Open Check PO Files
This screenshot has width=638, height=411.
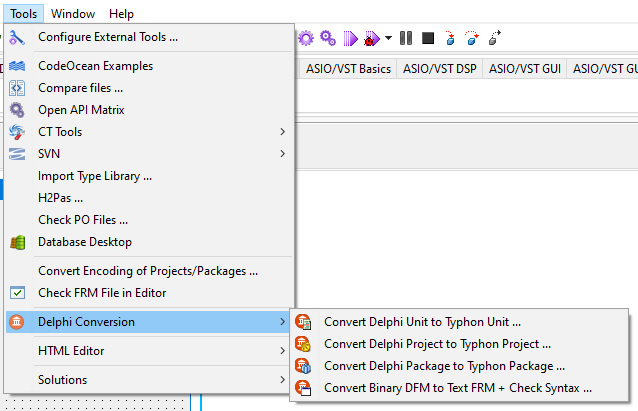149,220
